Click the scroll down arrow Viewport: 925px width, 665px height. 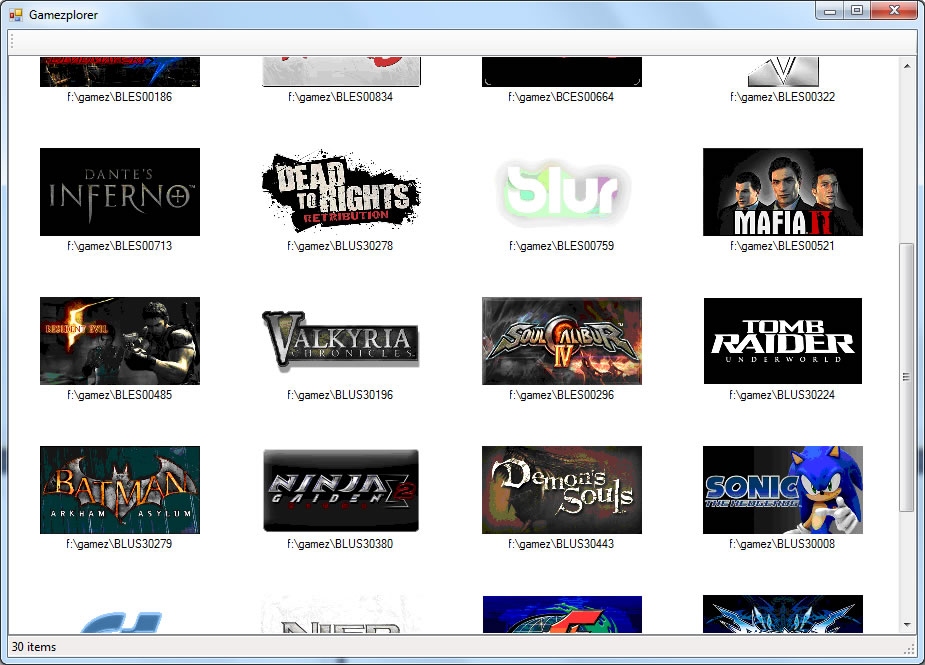point(907,625)
